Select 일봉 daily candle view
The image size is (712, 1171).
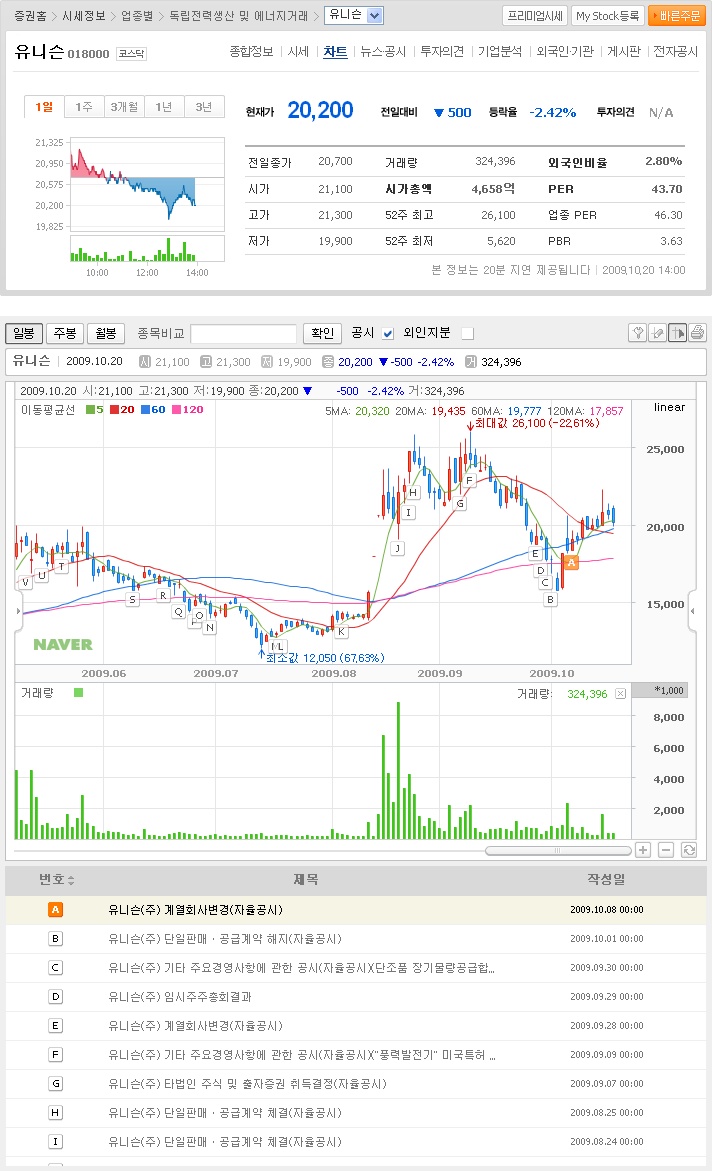click(24, 333)
